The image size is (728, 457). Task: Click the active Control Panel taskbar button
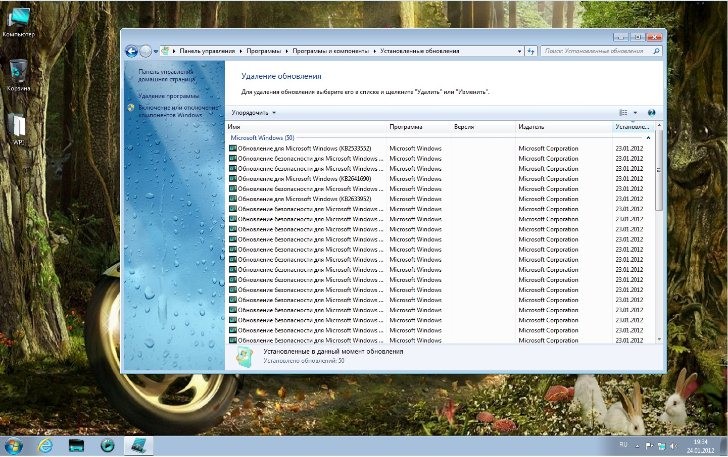click(138, 446)
